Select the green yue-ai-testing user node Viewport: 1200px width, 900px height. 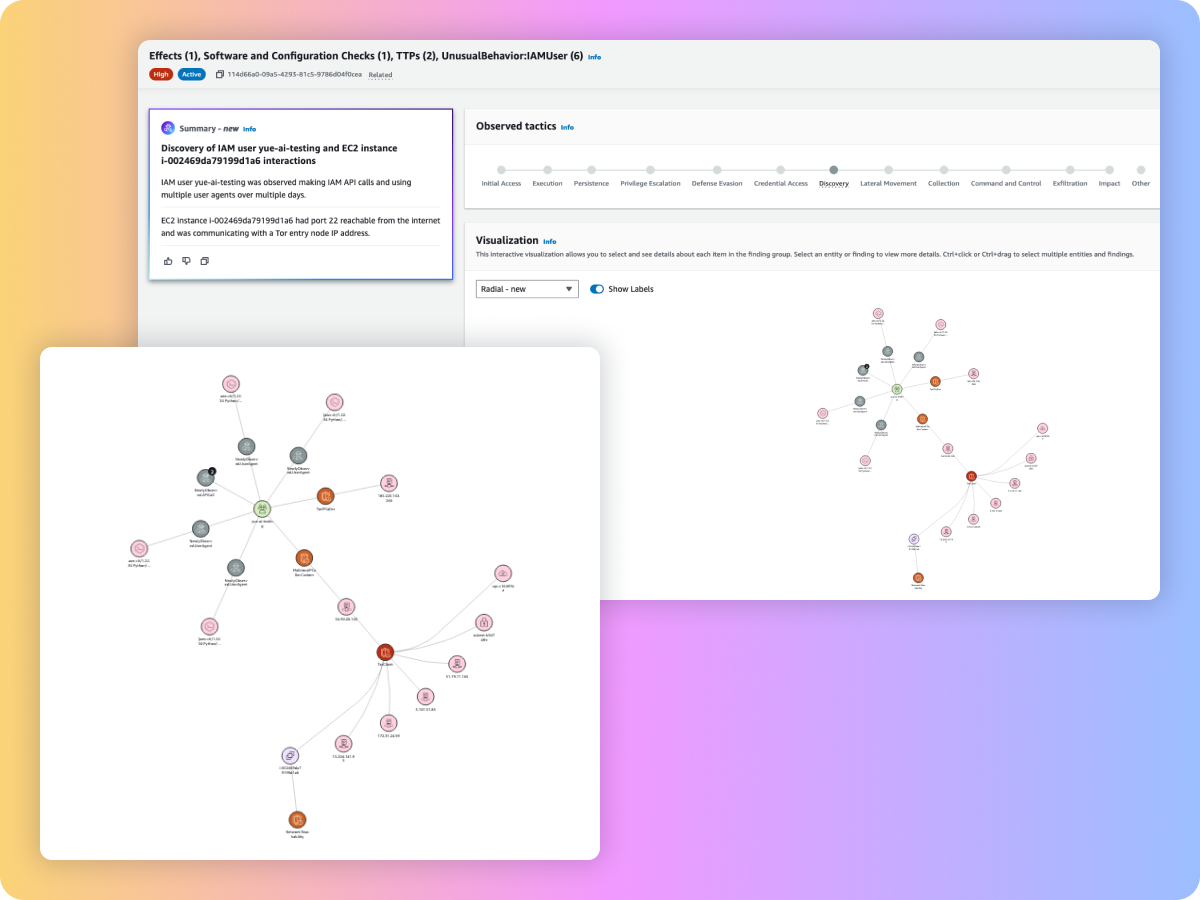pos(262,508)
